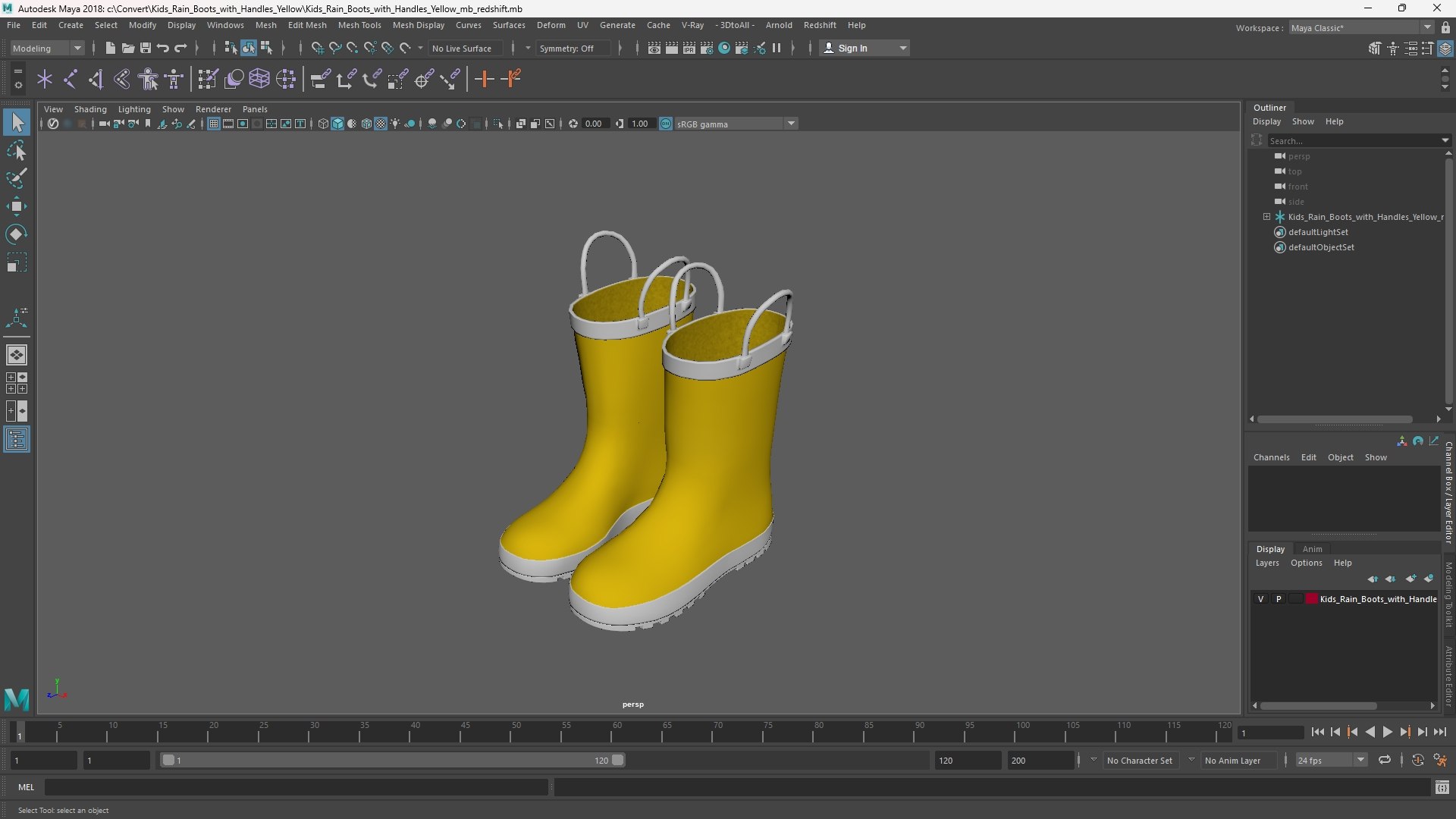Viewport: 1456px width, 819px height.
Task: Go to start of playback range
Action: 1317,732
